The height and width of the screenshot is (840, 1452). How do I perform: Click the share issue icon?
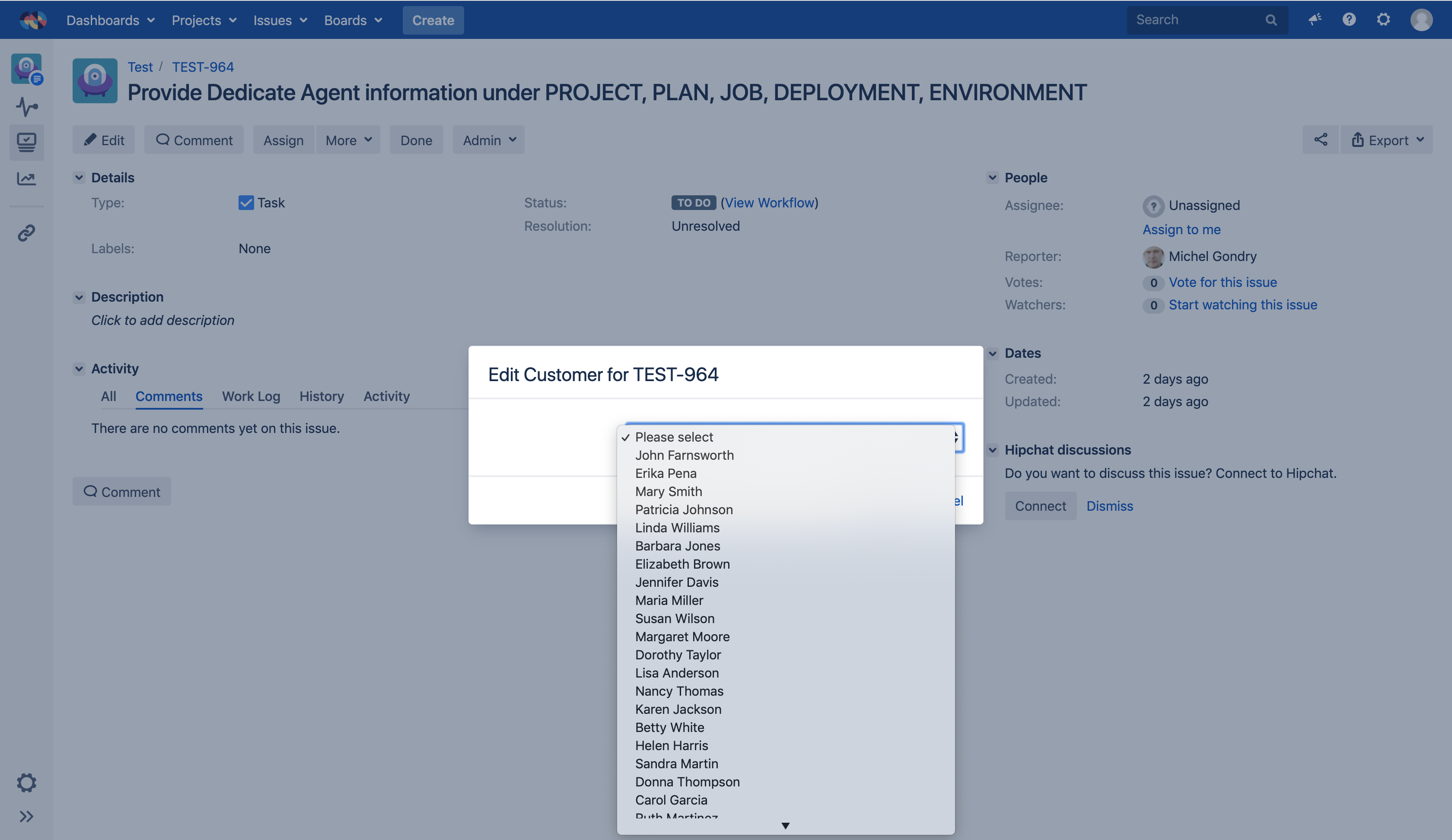(1320, 140)
